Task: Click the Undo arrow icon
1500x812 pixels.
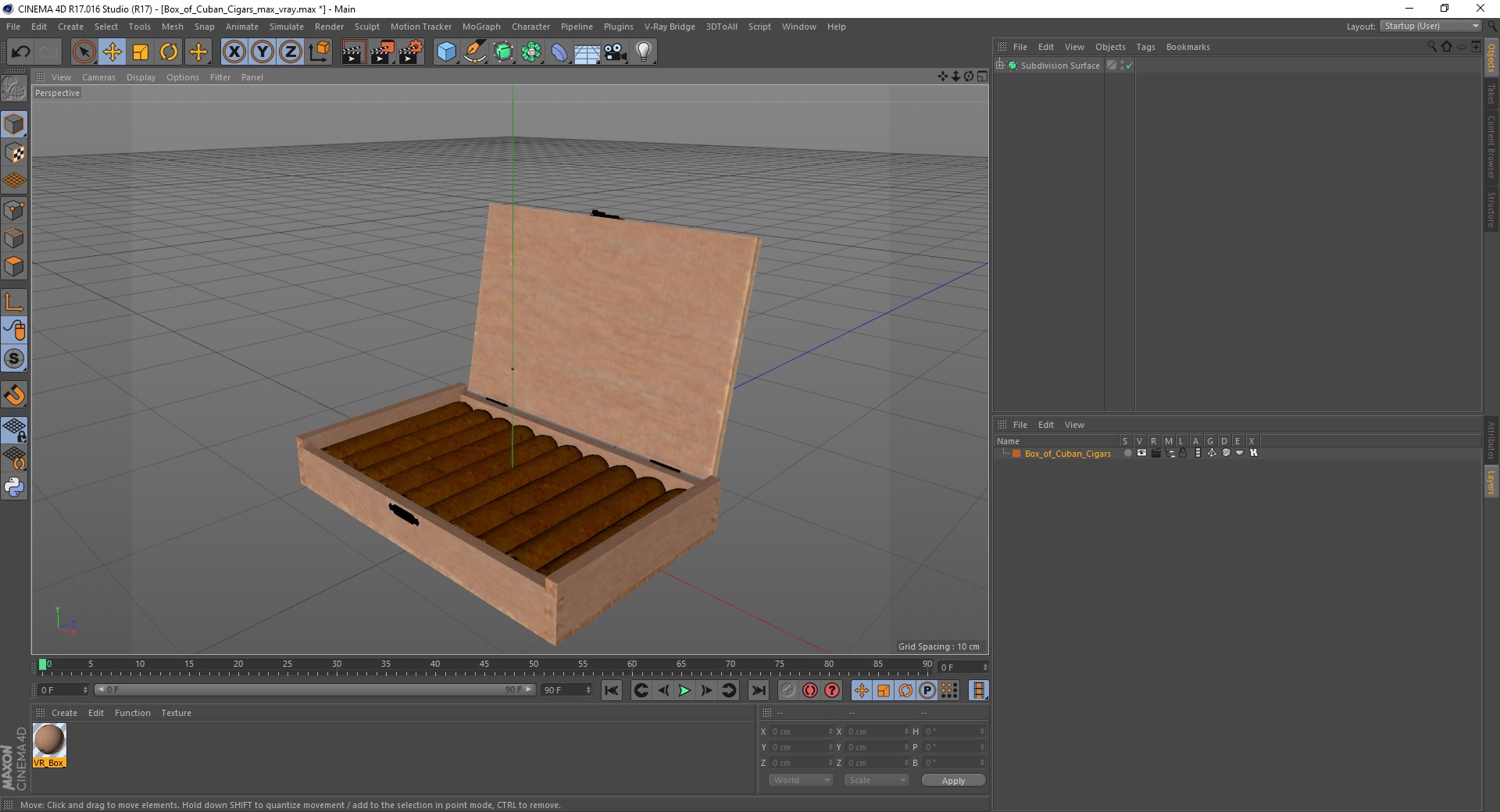Action: click(20, 52)
